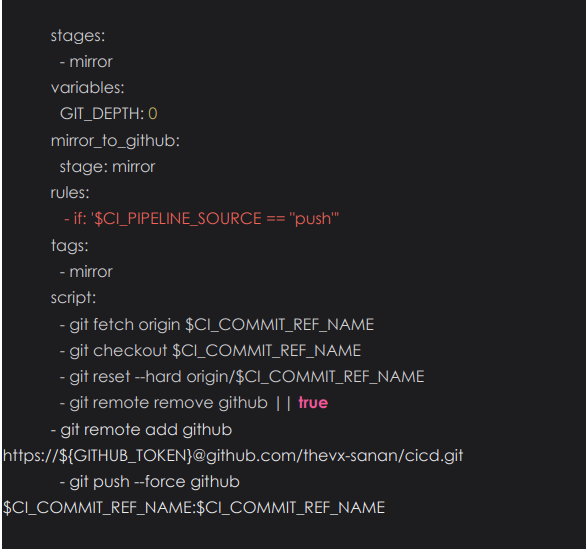Click the 'tags:' keyword
The image size is (586, 549).
pyautogui.click(x=70, y=246)
